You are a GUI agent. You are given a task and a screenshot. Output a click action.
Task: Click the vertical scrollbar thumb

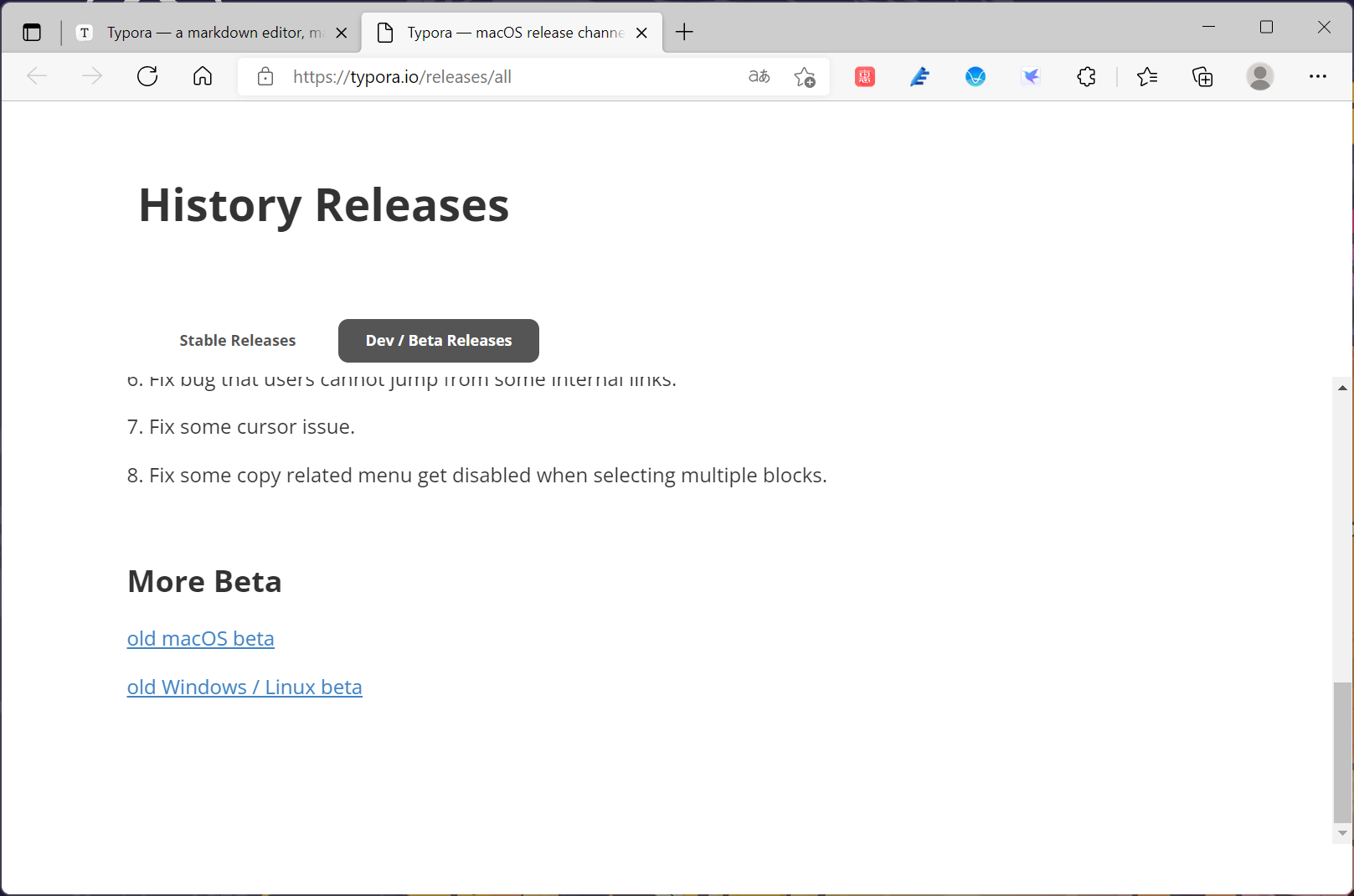(1343, 753)
